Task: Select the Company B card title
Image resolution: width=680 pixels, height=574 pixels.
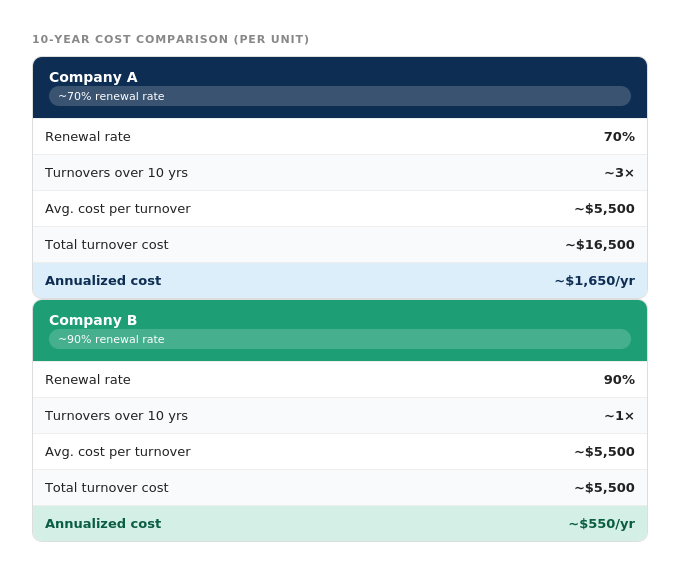Action: pyautogui.click(x=93, y=320)
